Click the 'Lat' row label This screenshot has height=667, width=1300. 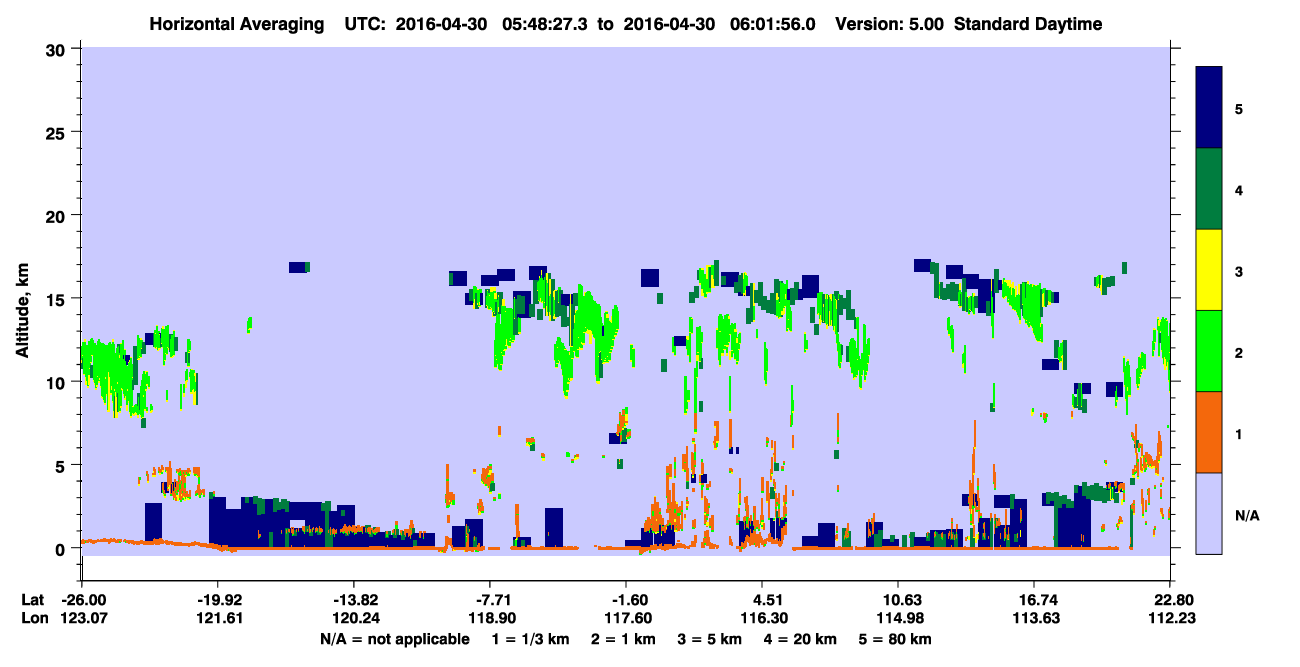[x=33, y=600]
